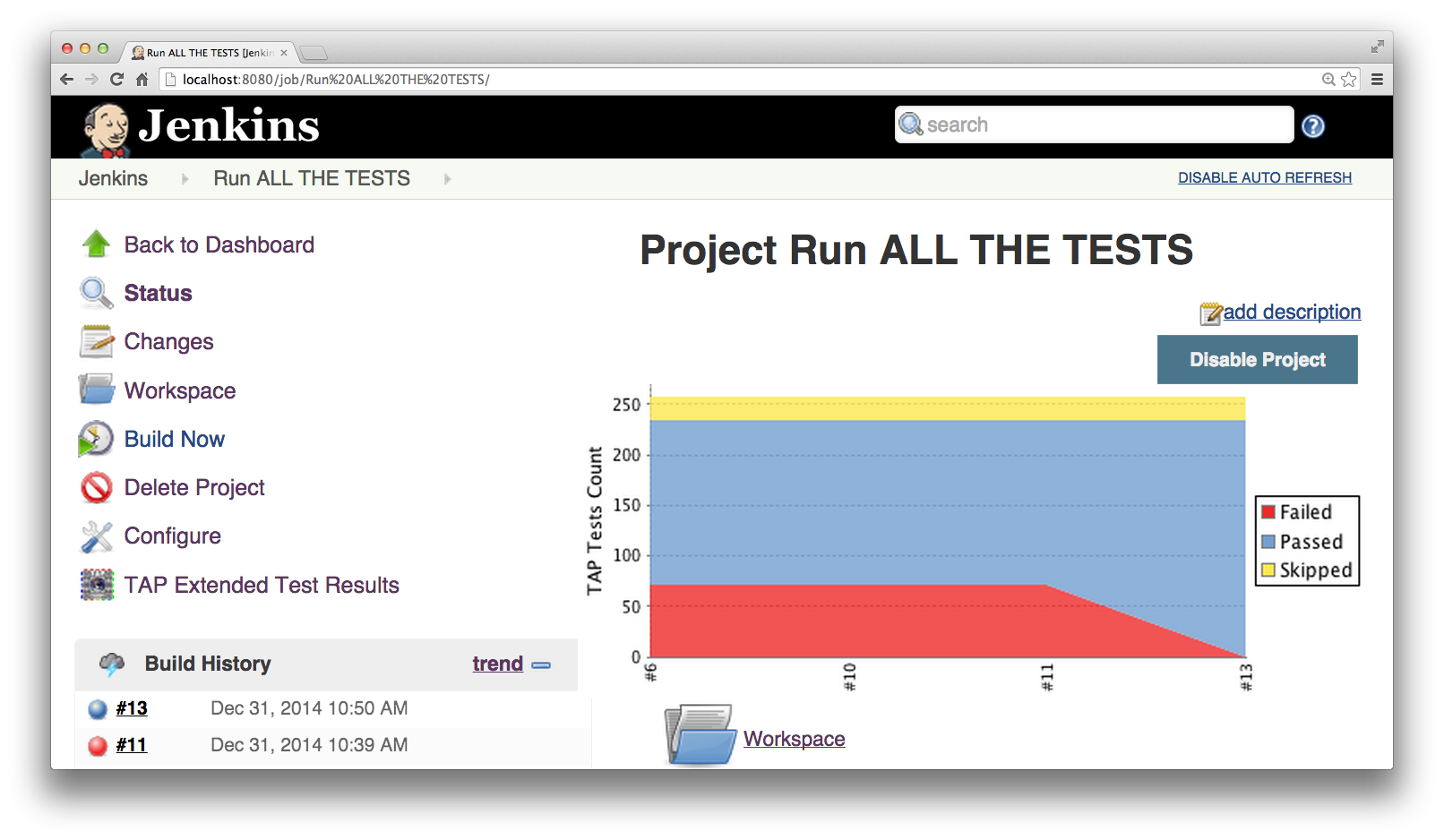Viewport: 1444px width, 840px height.
Task: Click the red Failed swatch in chart legend
Action: (1268, 512)
